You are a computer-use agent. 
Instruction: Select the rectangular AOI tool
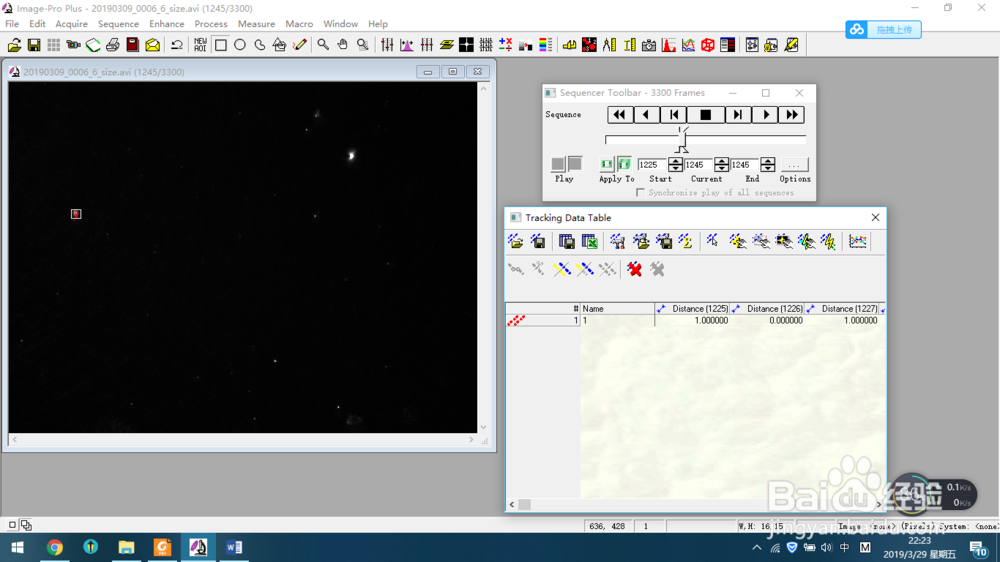(221, 45)
